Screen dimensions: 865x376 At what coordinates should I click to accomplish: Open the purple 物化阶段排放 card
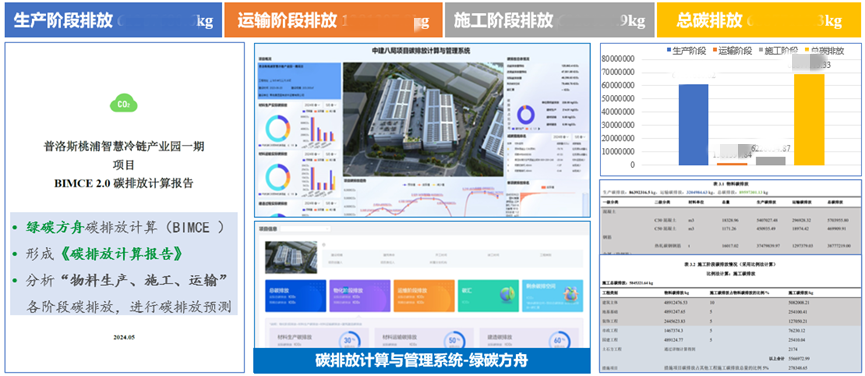359,296
